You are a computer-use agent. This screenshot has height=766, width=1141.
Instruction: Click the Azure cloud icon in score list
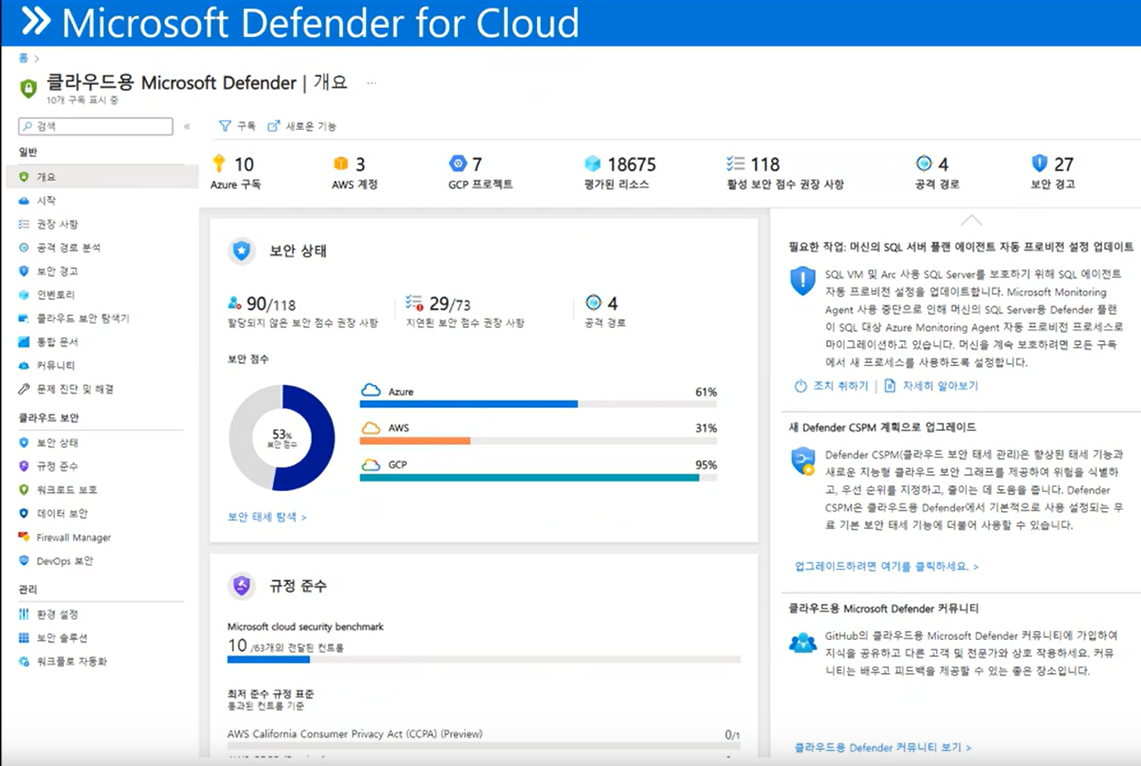[371, 391]
